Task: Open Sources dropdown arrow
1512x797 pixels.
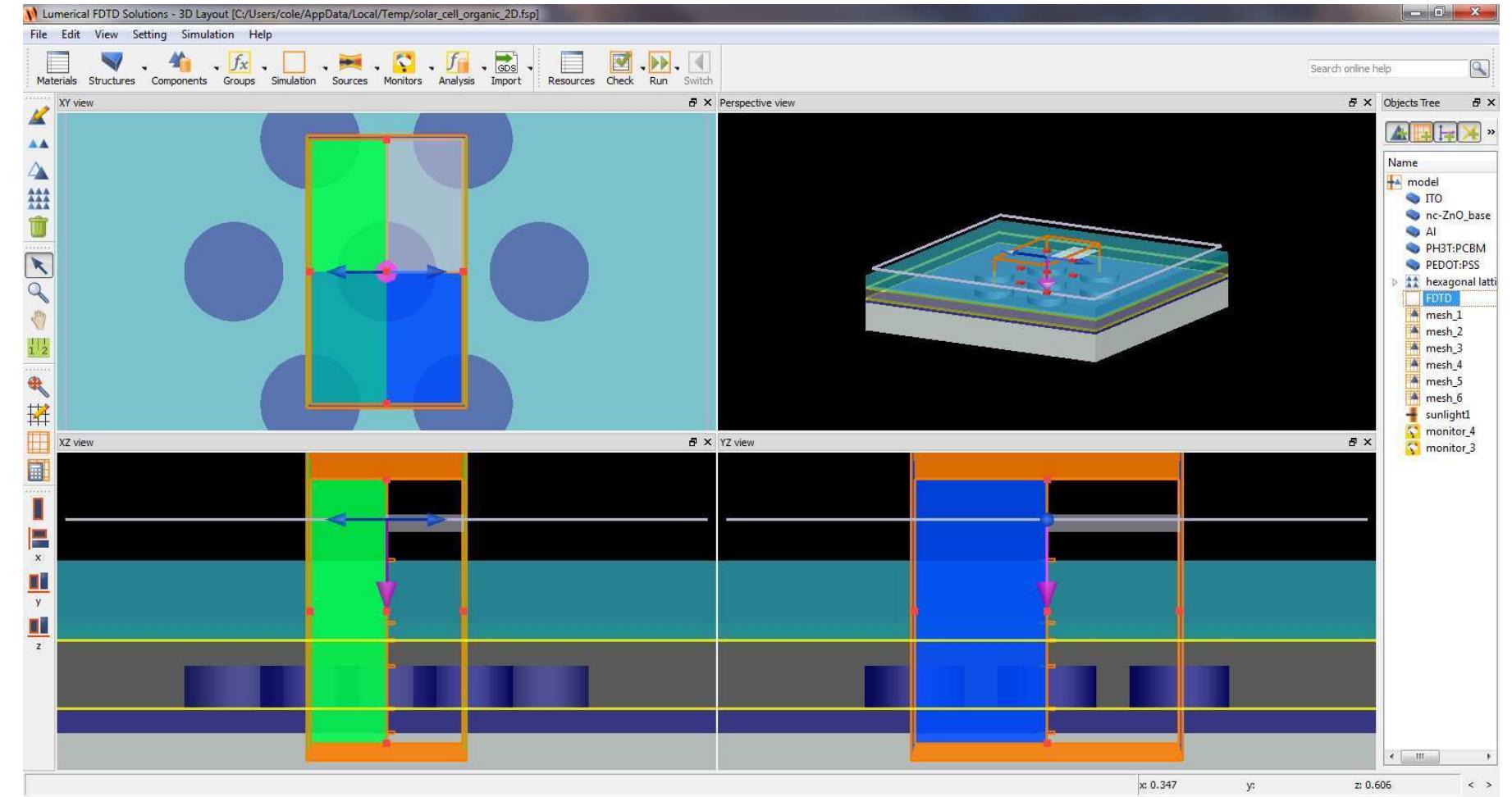Action: (377, 68)
